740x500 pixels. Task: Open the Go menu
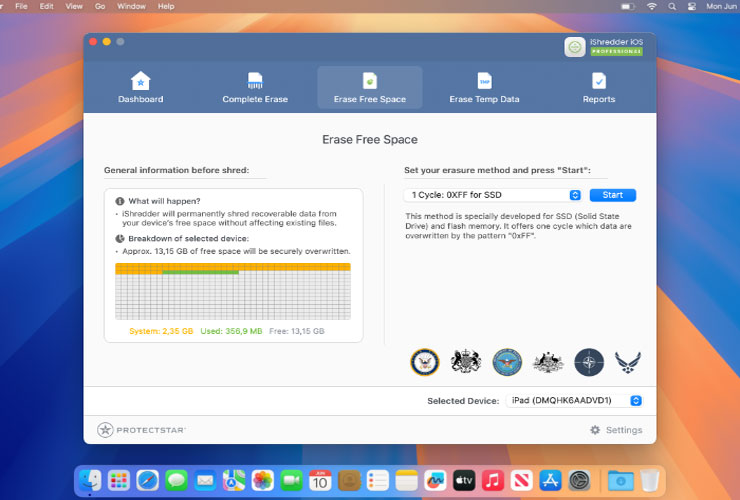coord(100,6)
